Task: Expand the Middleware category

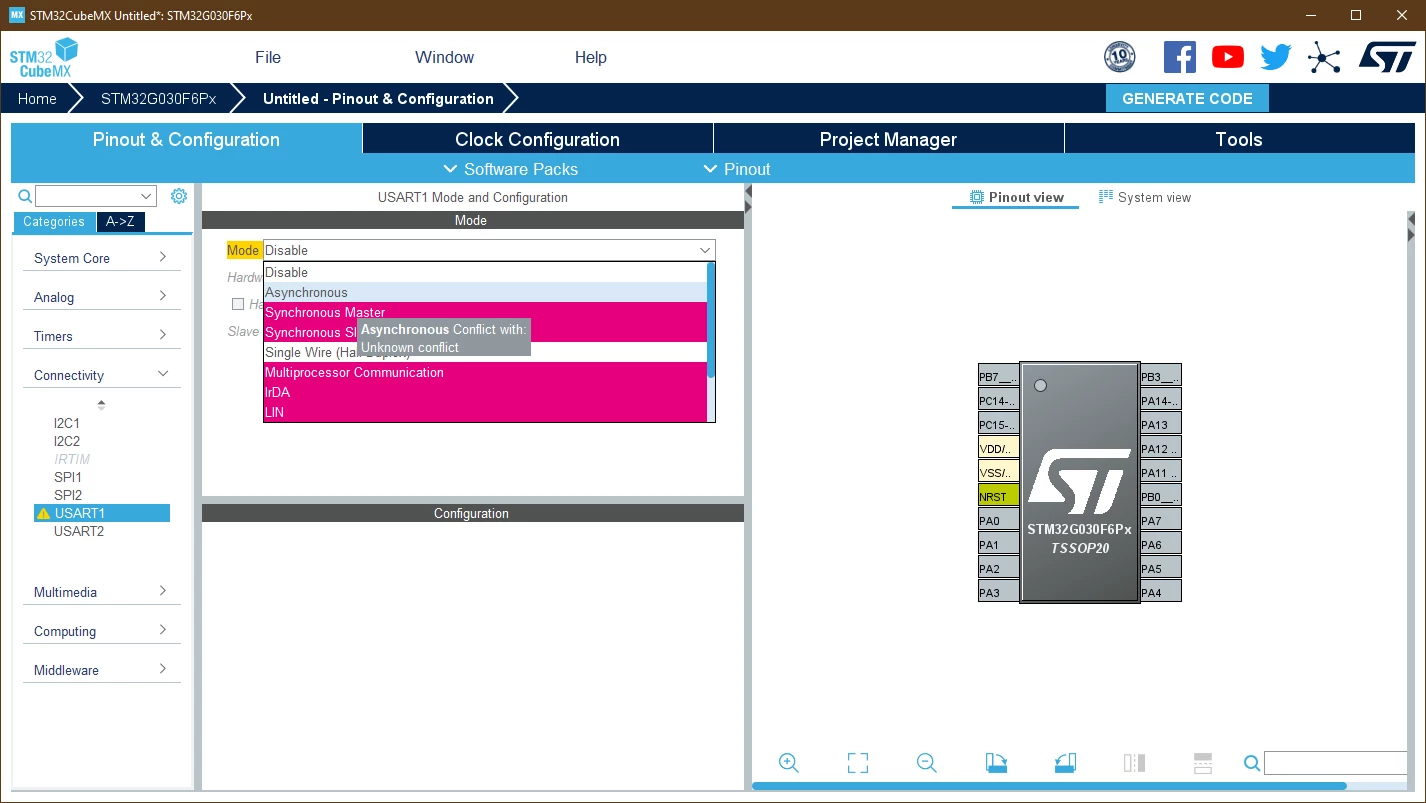Action: [101, 670]
